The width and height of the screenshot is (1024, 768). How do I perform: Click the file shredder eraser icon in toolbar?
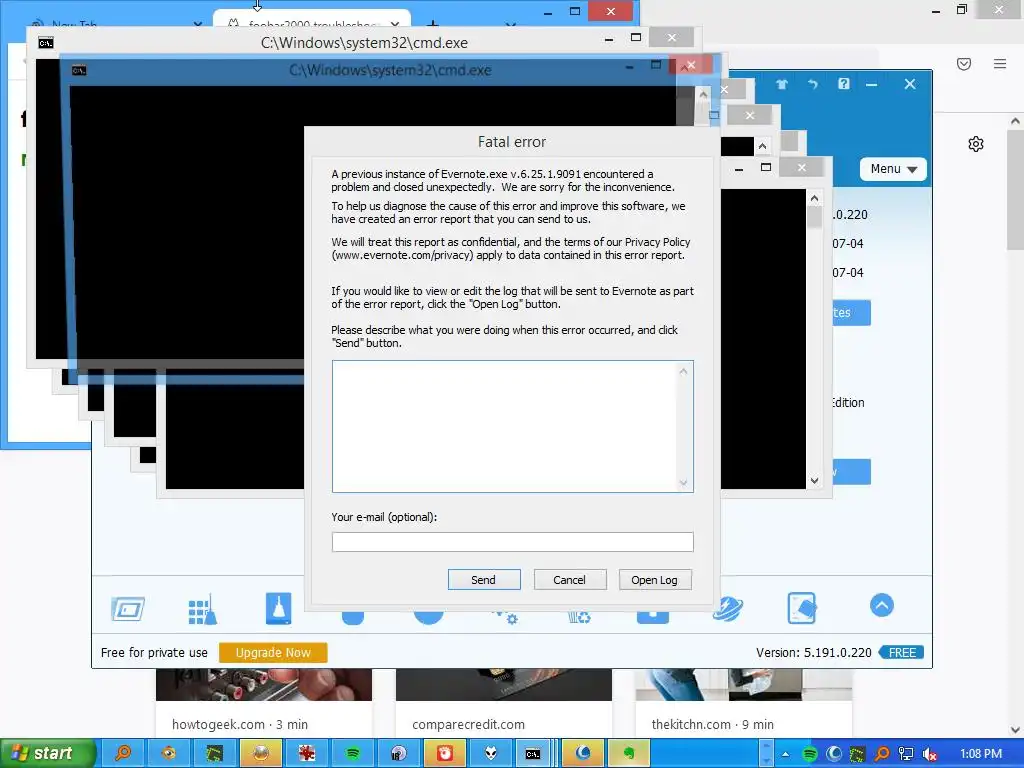click(801, 608)
